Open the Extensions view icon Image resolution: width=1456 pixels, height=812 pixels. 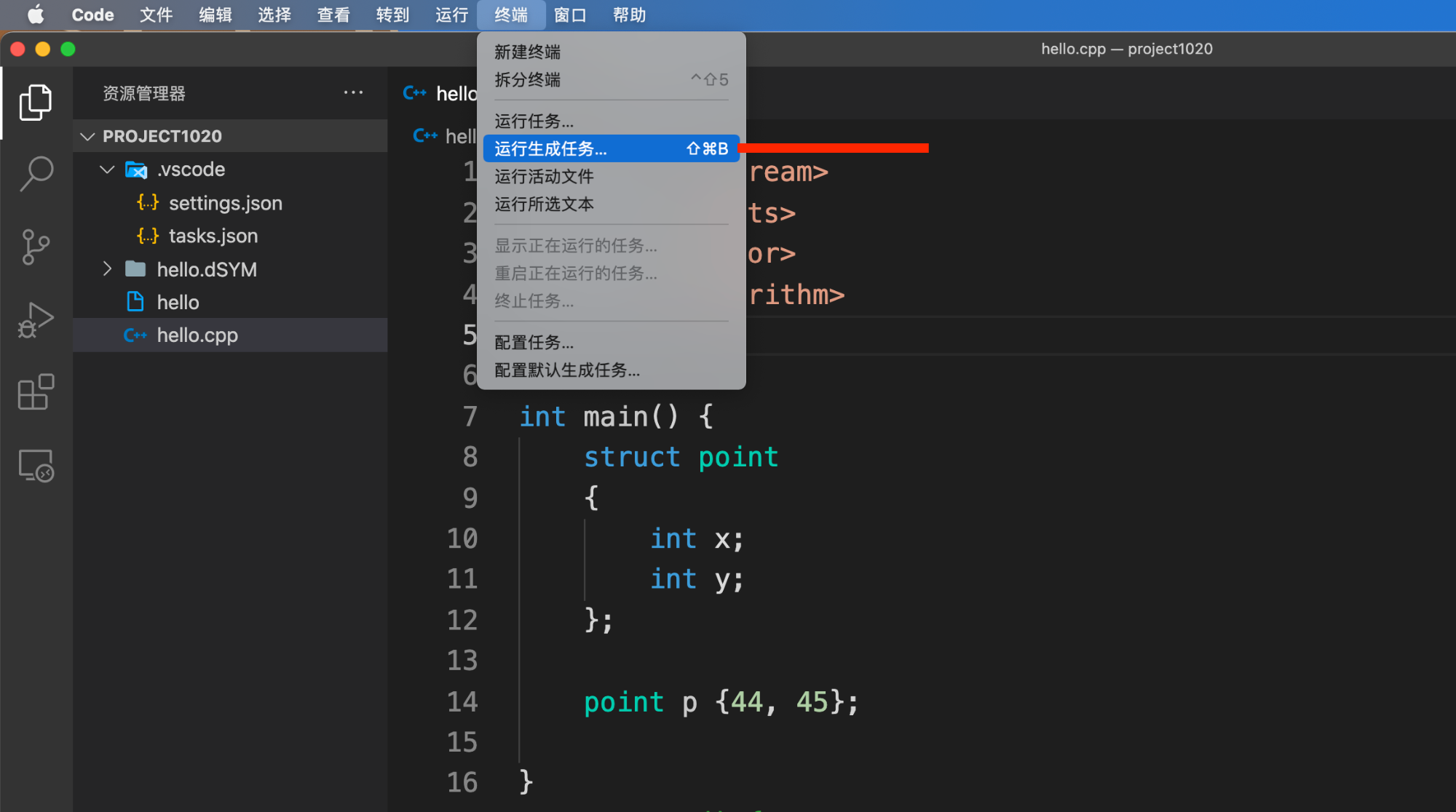(36, 392)
